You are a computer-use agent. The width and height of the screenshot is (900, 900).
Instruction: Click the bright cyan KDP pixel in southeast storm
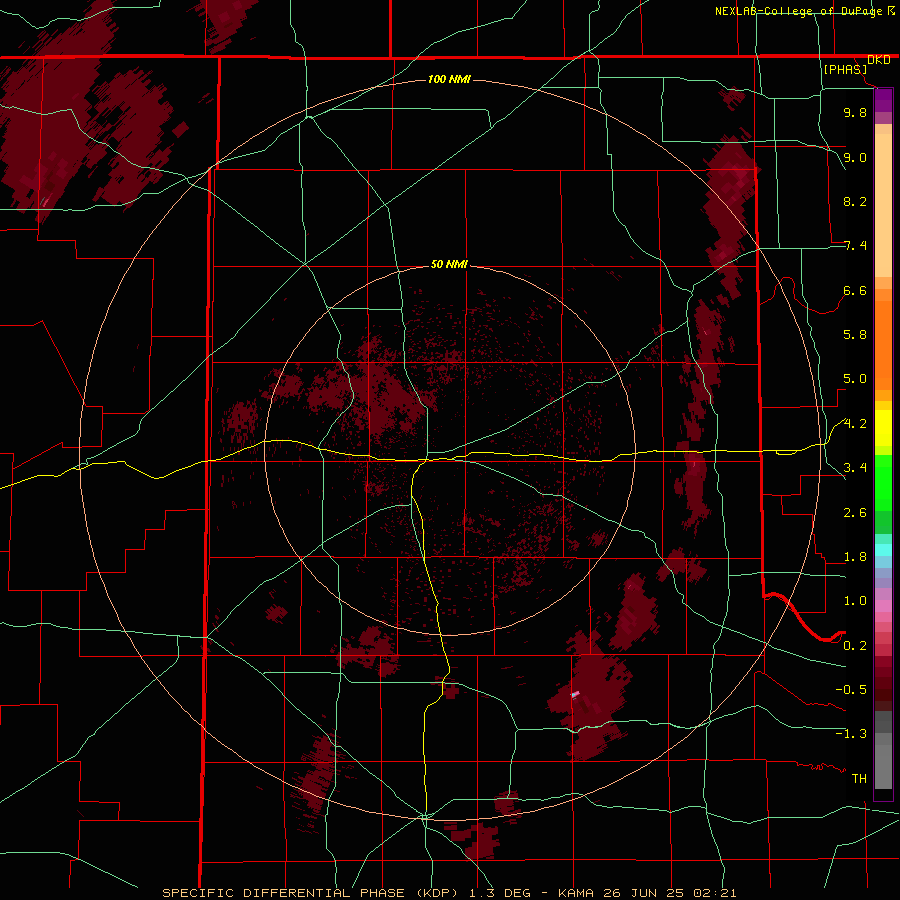click(575, 694)
